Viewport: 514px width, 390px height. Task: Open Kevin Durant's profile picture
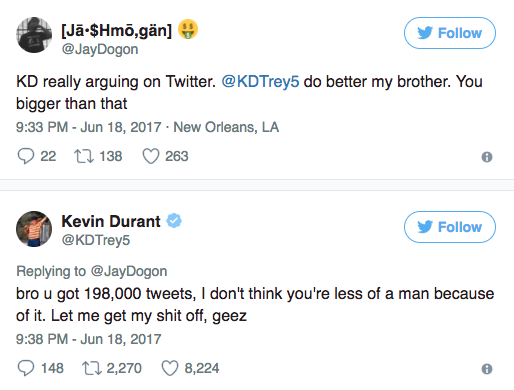point(34,229)
